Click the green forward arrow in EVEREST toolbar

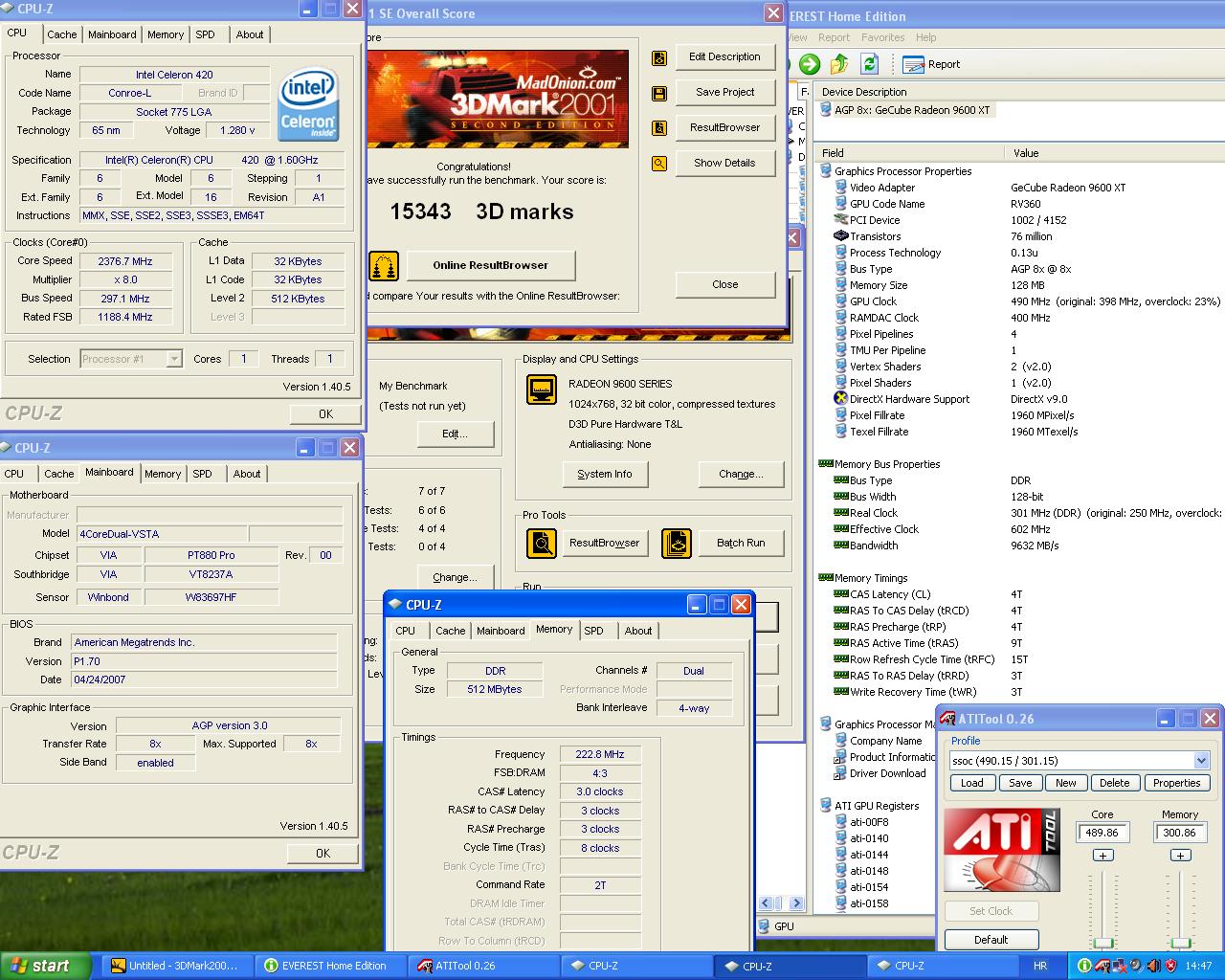tap(810, 64)
